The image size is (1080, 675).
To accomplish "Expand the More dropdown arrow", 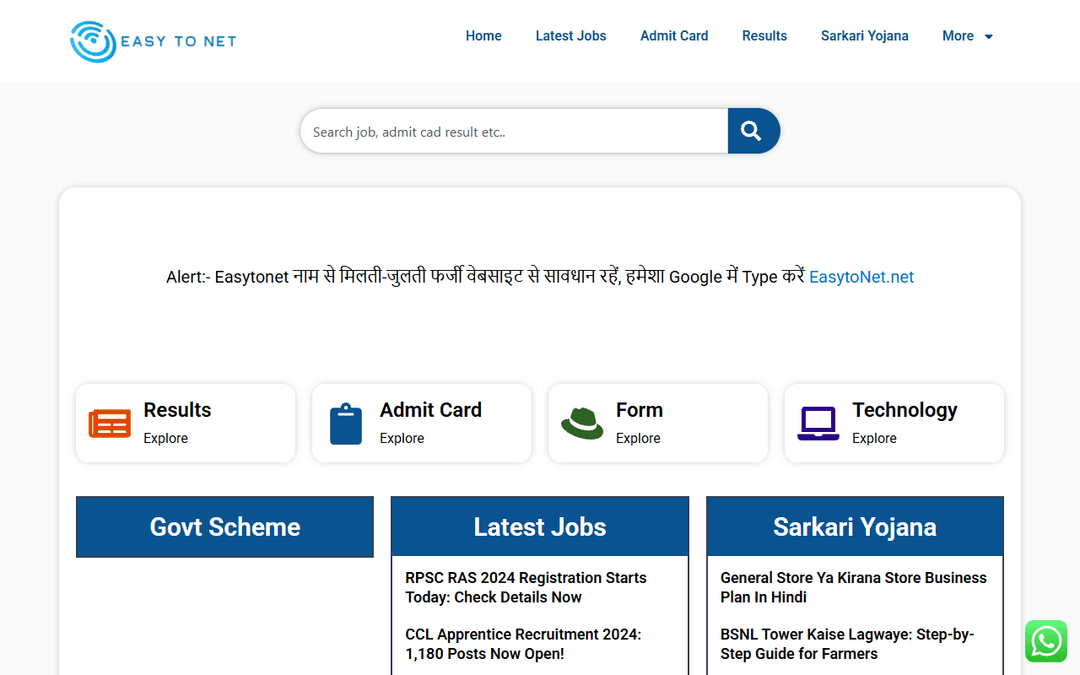I will (x=988, y=37).
